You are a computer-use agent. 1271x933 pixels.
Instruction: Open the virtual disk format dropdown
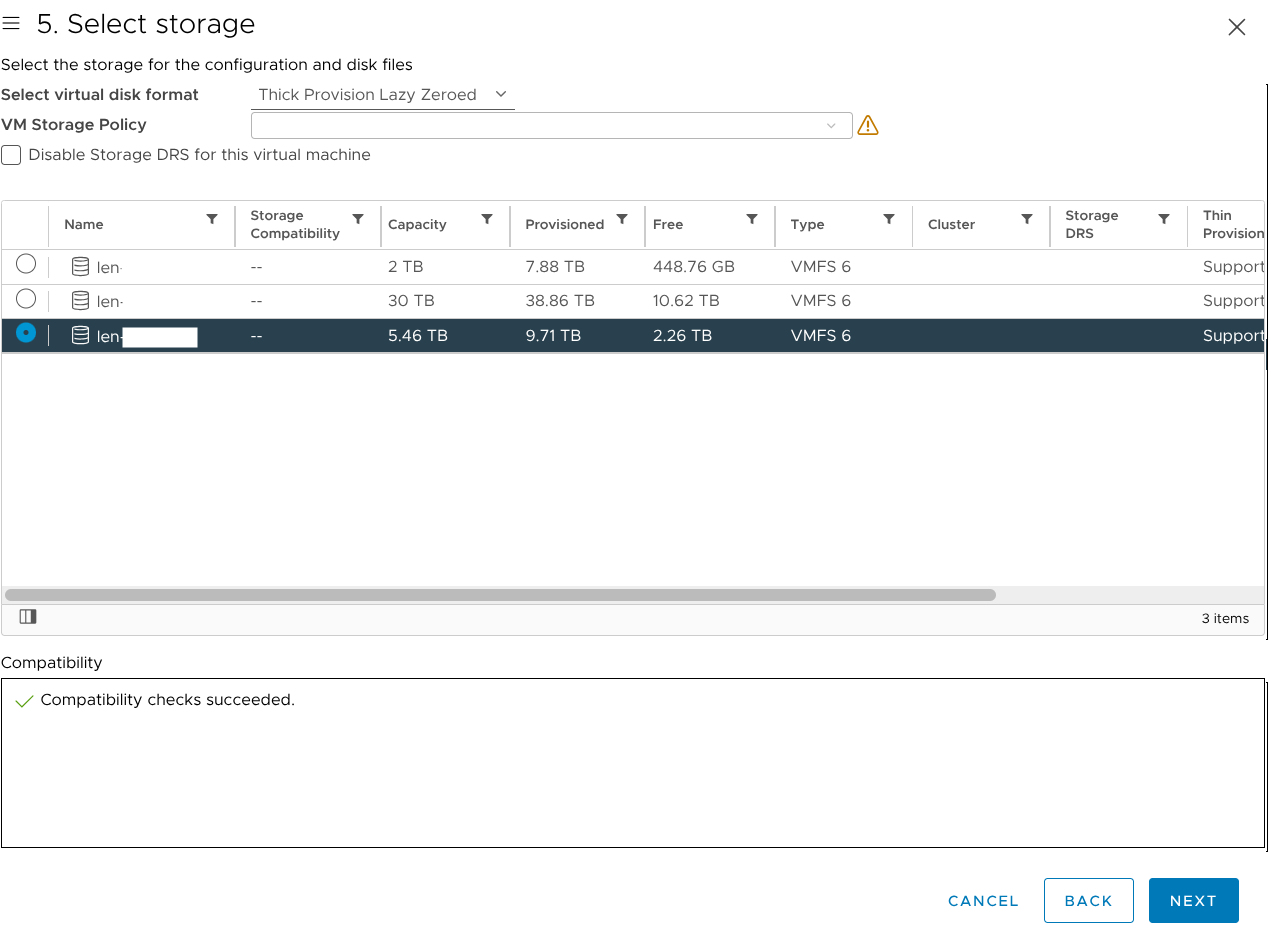coord(382,95)
